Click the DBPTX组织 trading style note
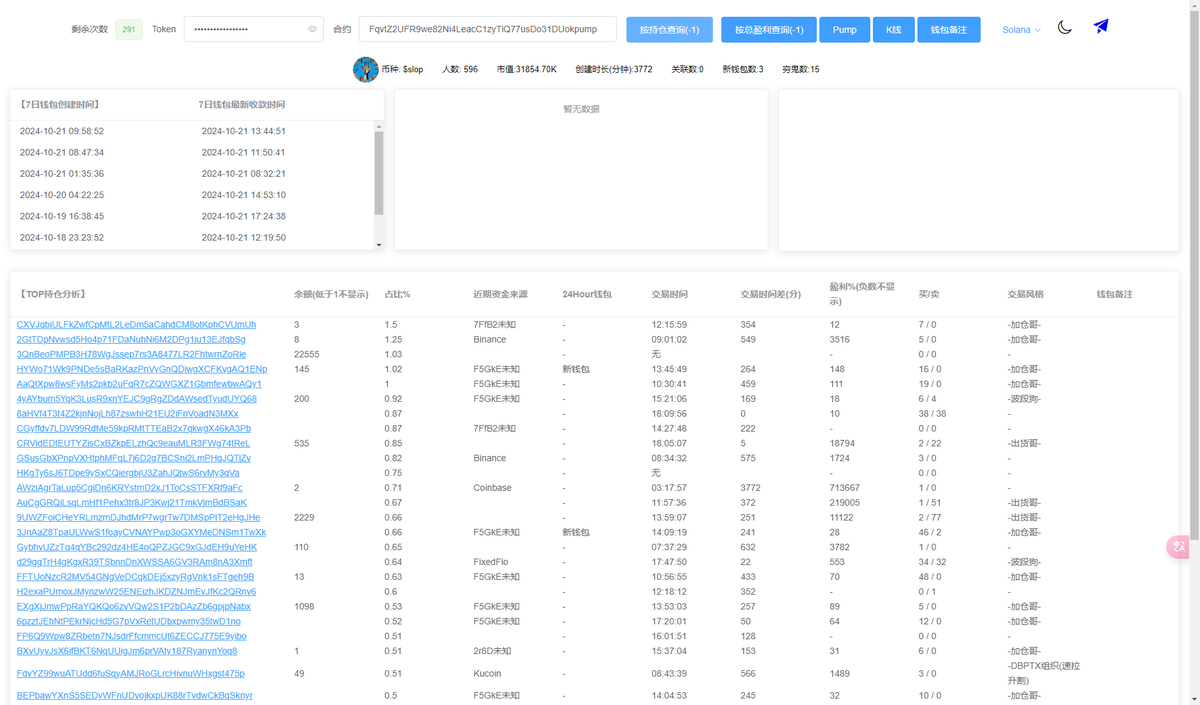Image resolution: width=1200 pixels, height=705 pixels. coord(1044,673)
